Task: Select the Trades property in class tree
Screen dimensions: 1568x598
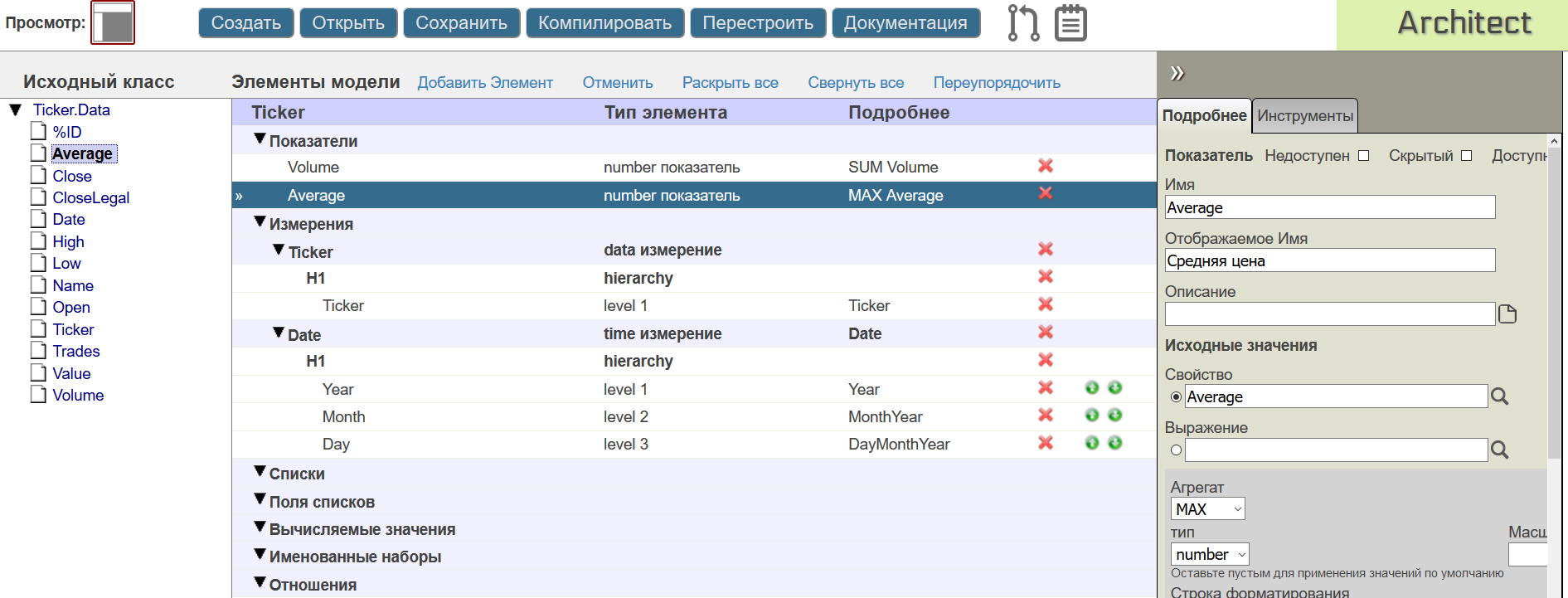Action: (76, 351)
